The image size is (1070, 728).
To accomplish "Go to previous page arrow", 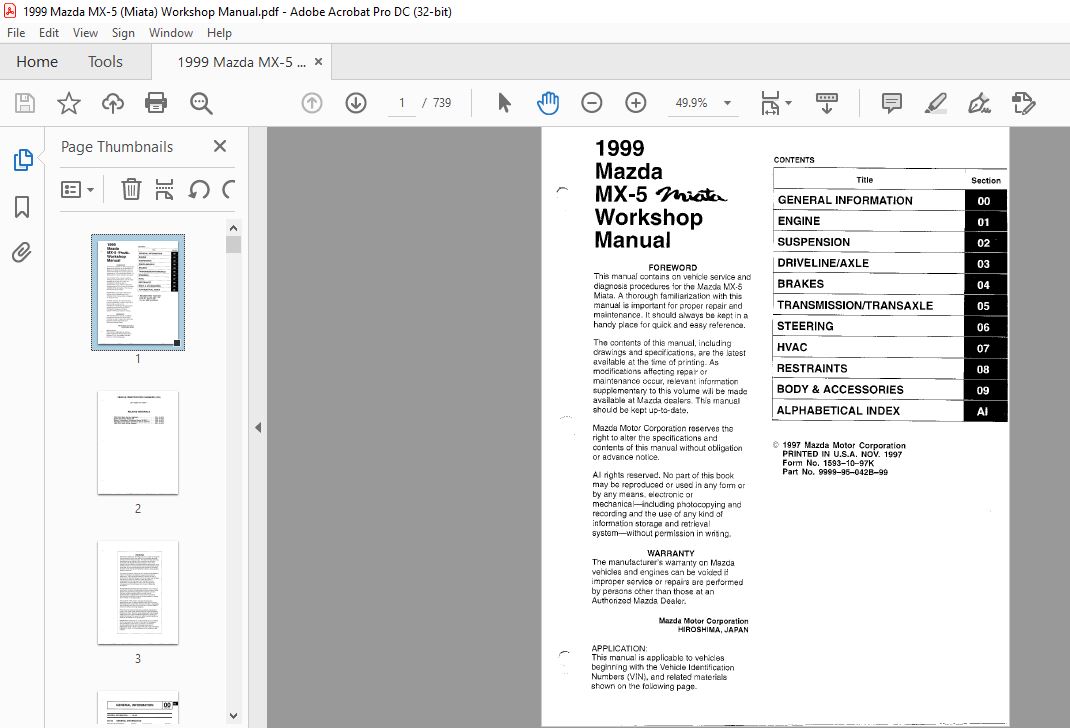I will tap(312, 103).
